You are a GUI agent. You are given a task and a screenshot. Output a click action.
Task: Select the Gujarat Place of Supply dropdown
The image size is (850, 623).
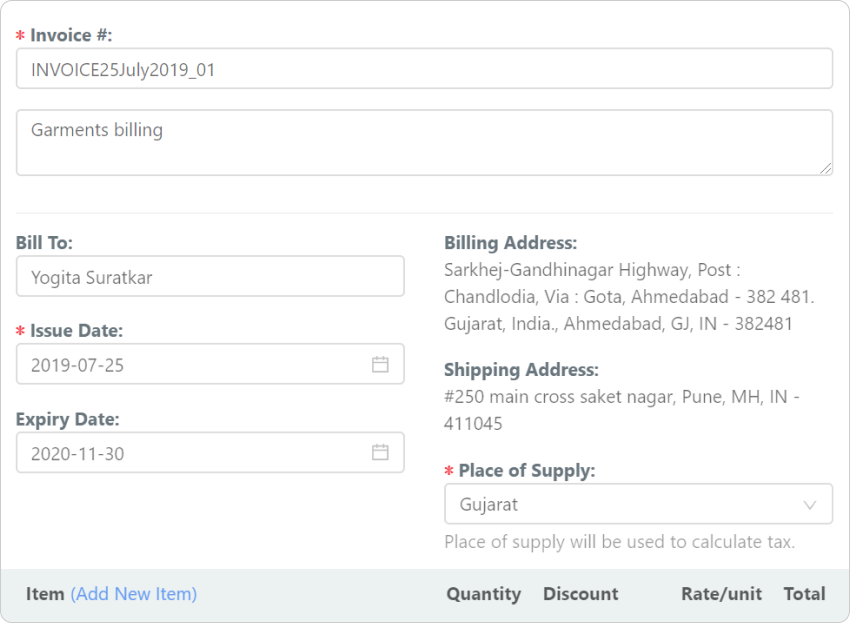coord(620,505)
